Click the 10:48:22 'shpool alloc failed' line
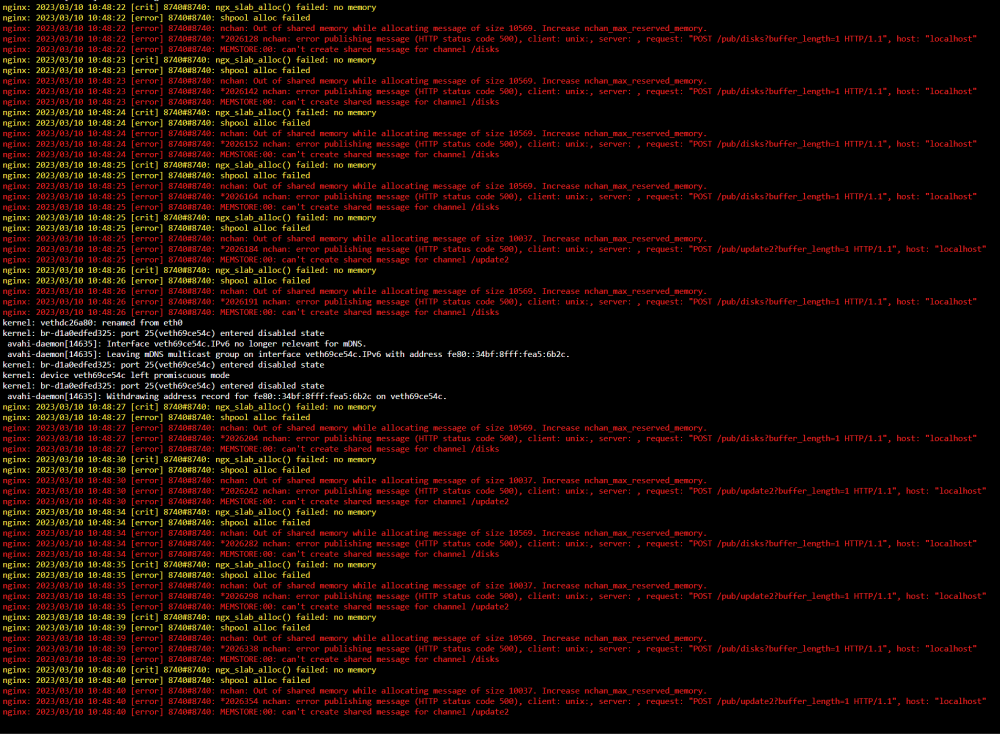 [x=156, y=18]
